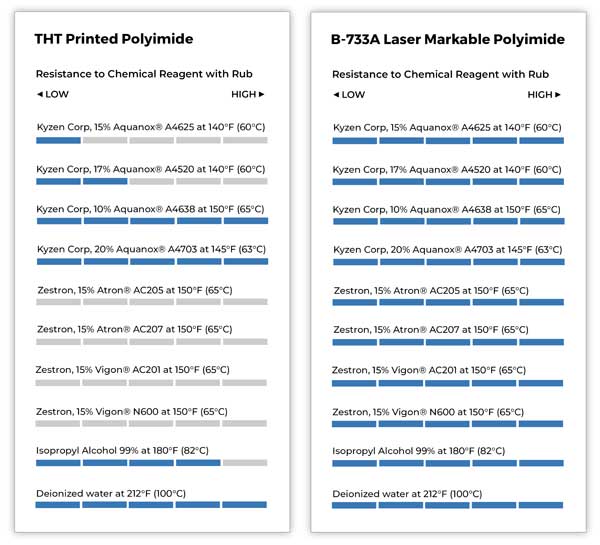Click THT panel's Isopropyl Alcohol rating bar
Viewport: 600px width, 545px height.
tap(152, 463)
